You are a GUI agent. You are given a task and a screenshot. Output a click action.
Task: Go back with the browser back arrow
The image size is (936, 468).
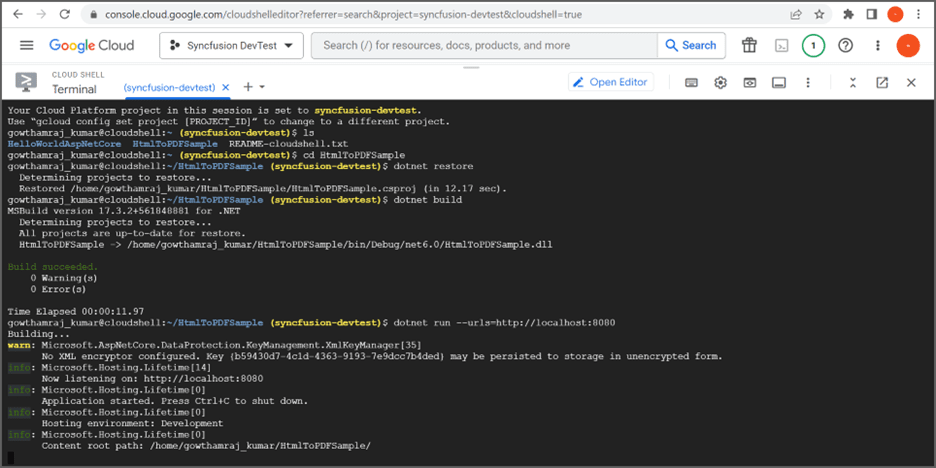click(18, 14)
